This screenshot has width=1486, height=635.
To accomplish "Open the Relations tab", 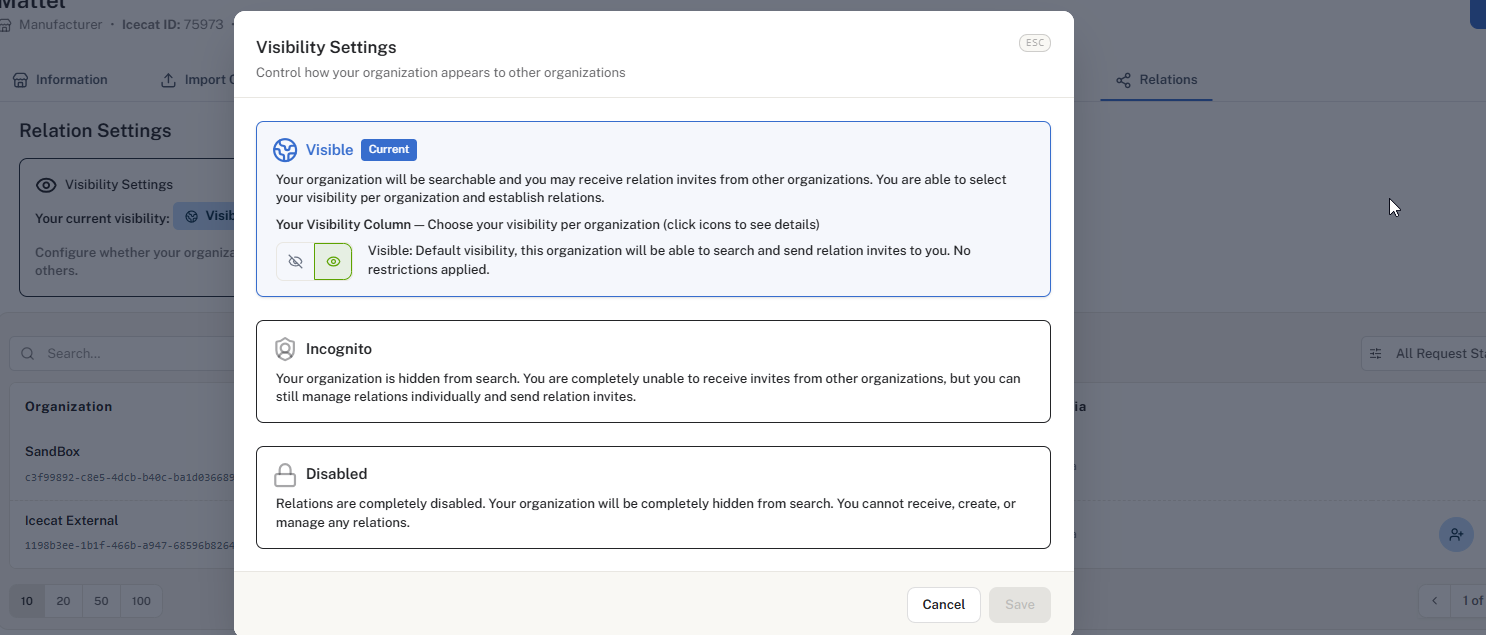I will click(1156, 80).
